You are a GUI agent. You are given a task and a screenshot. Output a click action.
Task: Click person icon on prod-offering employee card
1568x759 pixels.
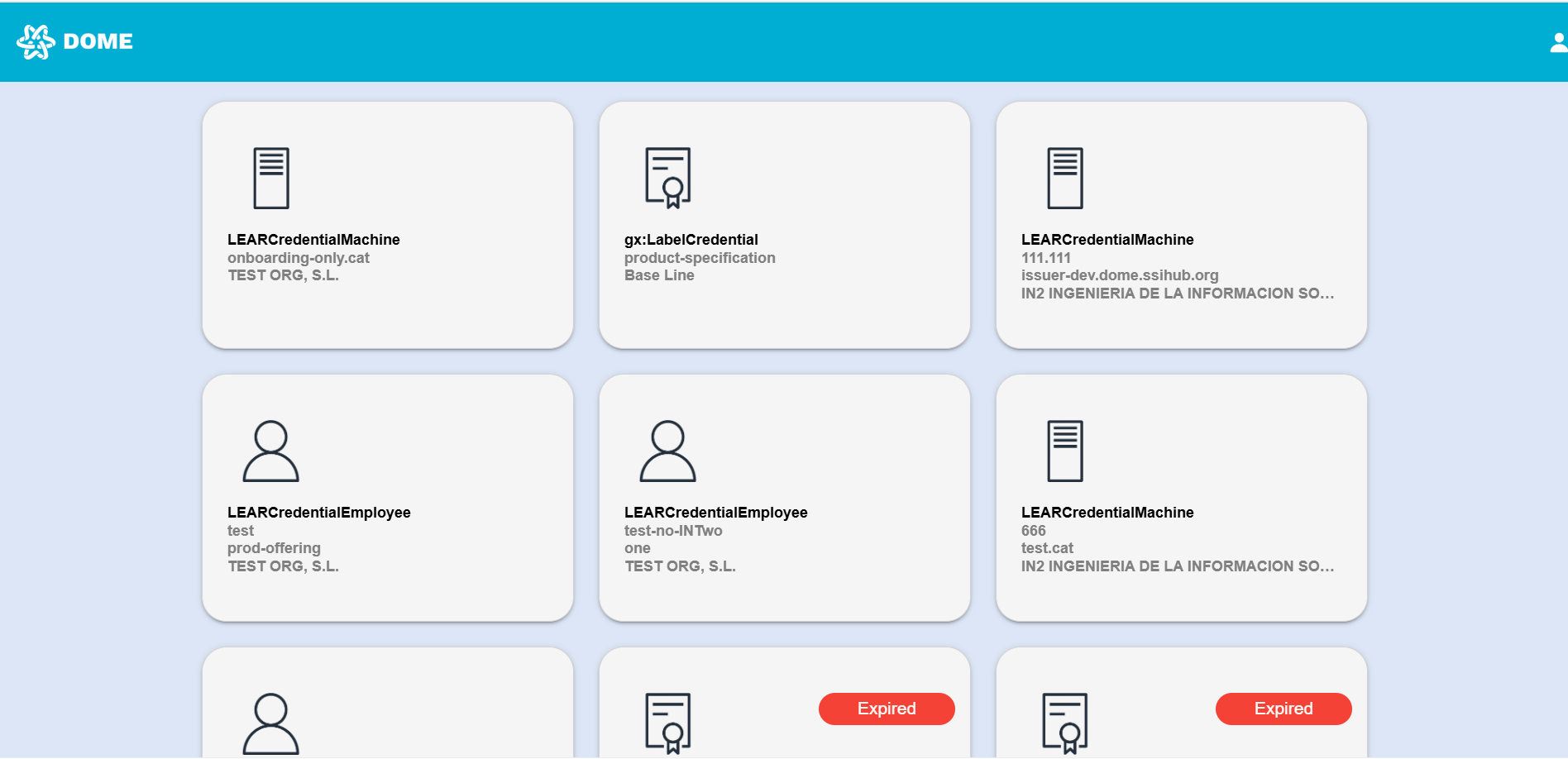(270, 451)
